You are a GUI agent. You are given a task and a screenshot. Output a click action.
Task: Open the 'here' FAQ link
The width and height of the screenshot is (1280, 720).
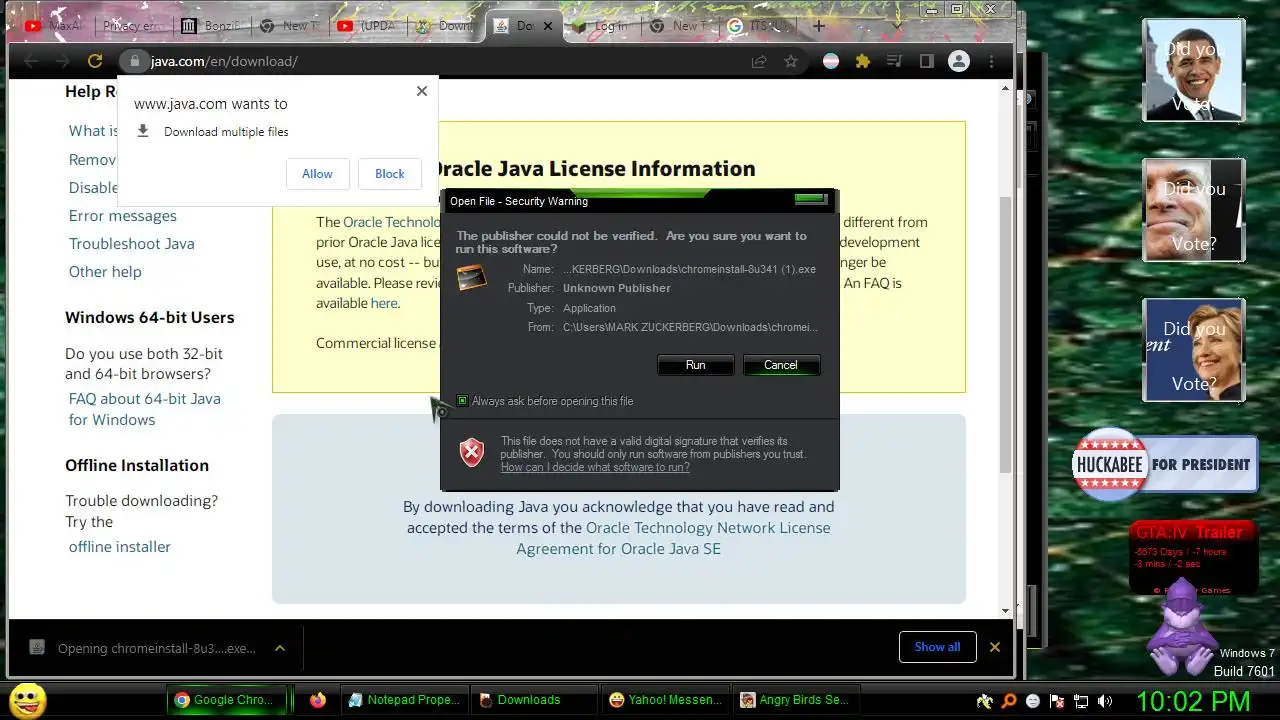click(384, 303)
